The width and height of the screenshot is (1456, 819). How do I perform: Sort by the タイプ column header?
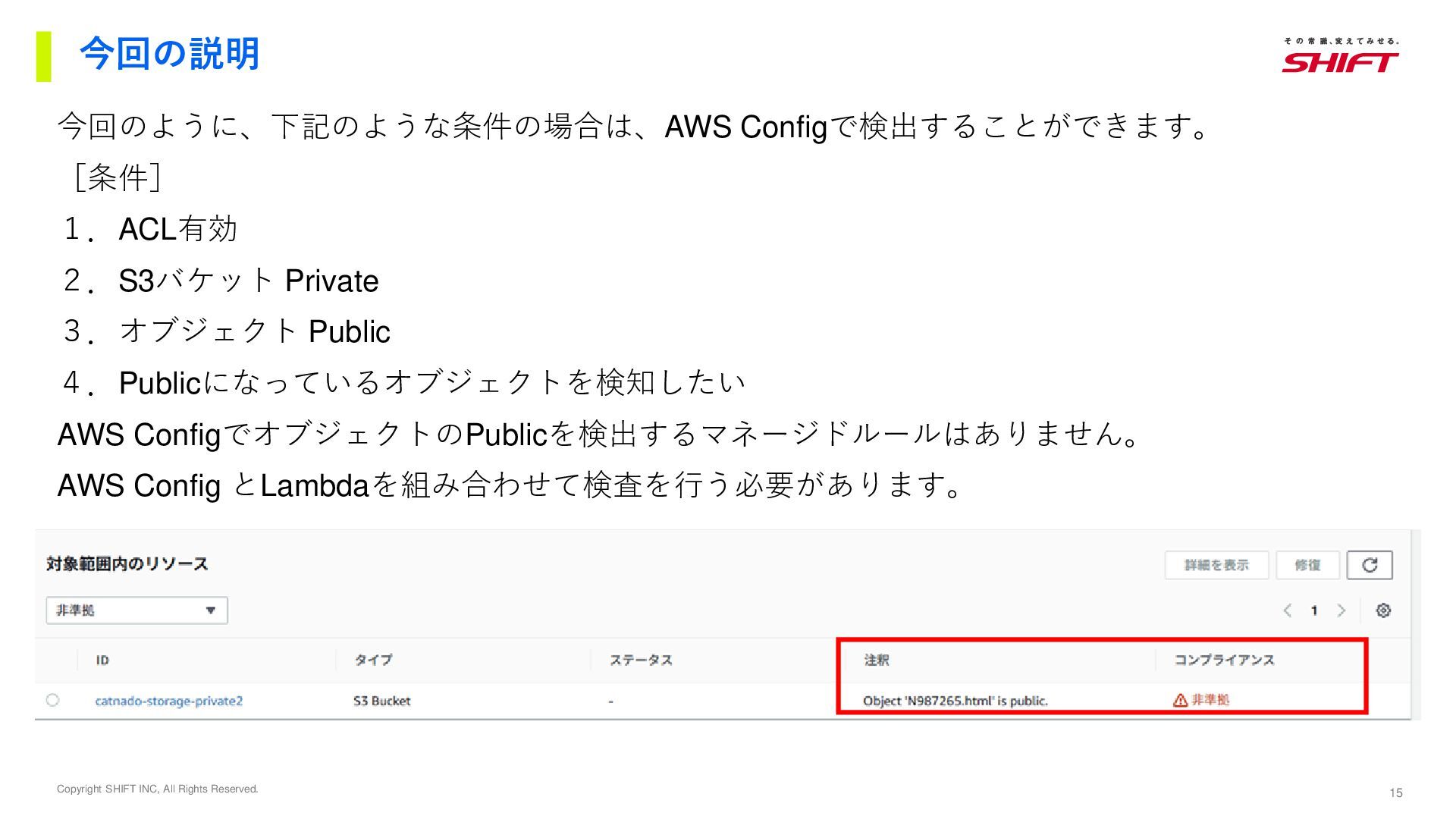pyautogui.click(x=373, y=661)
